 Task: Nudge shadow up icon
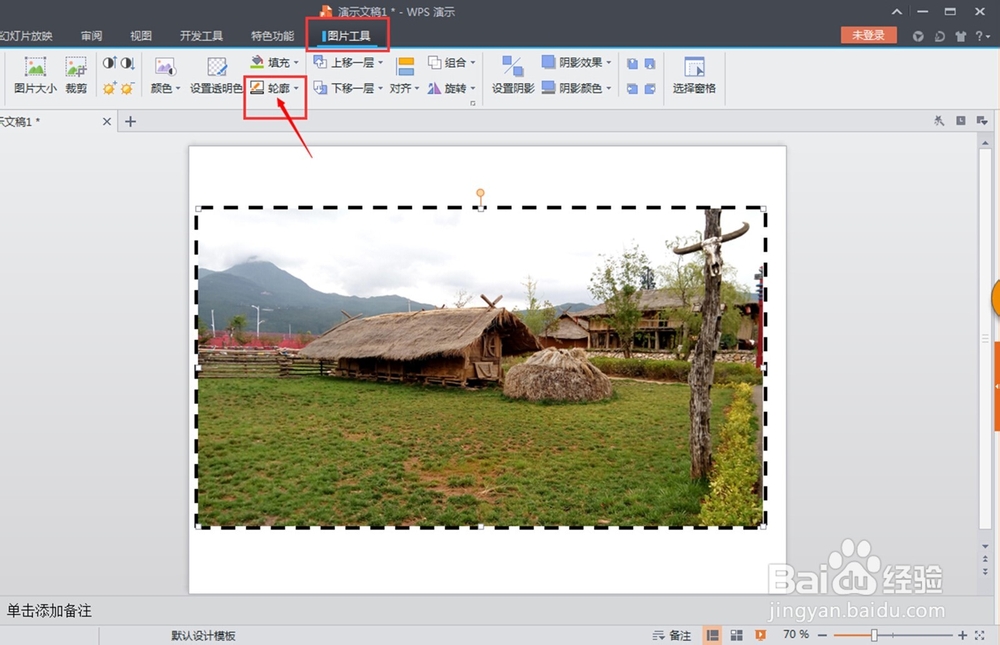632,63
